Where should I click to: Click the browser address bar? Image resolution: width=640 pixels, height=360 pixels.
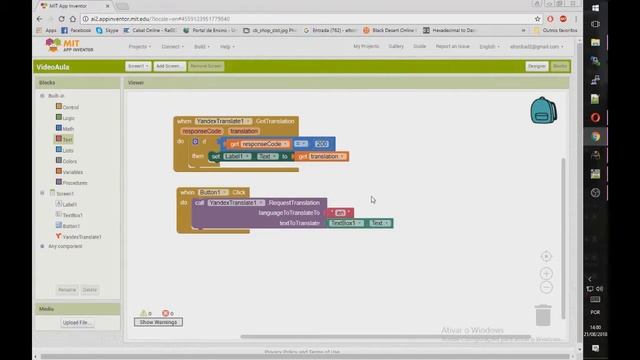[306, 19]
